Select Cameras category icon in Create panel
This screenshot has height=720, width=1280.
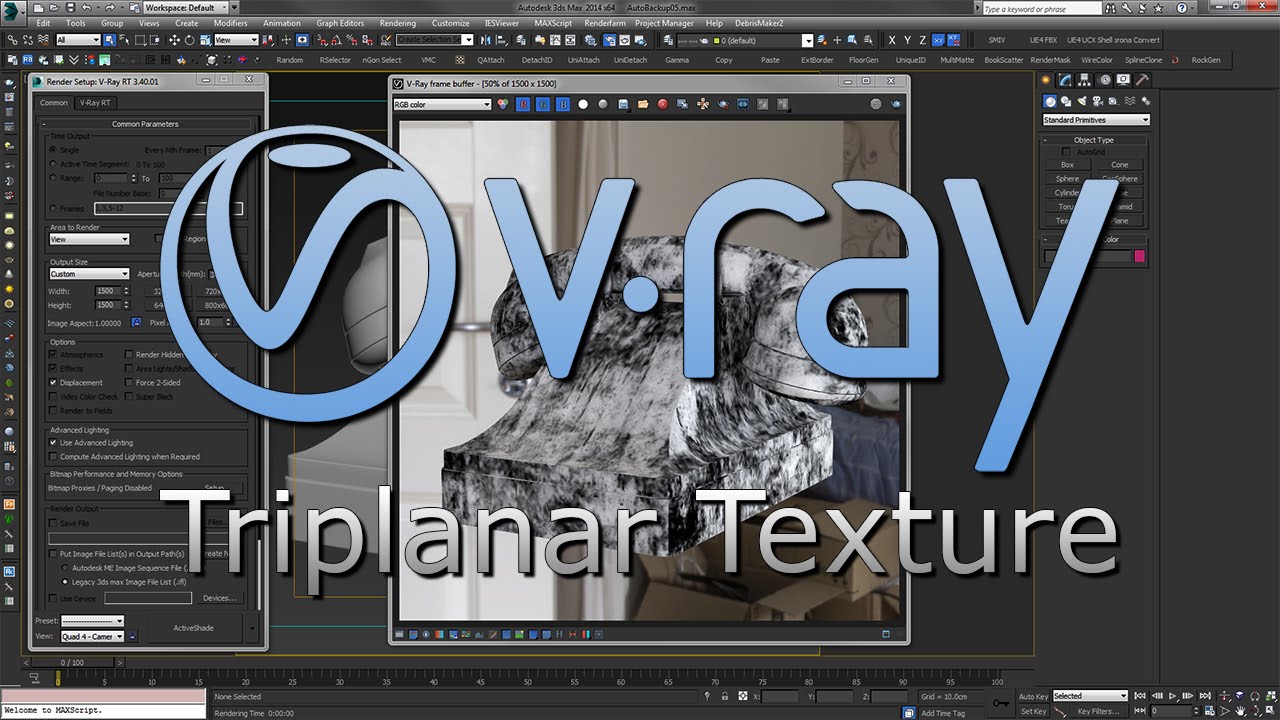[1099, 101]
